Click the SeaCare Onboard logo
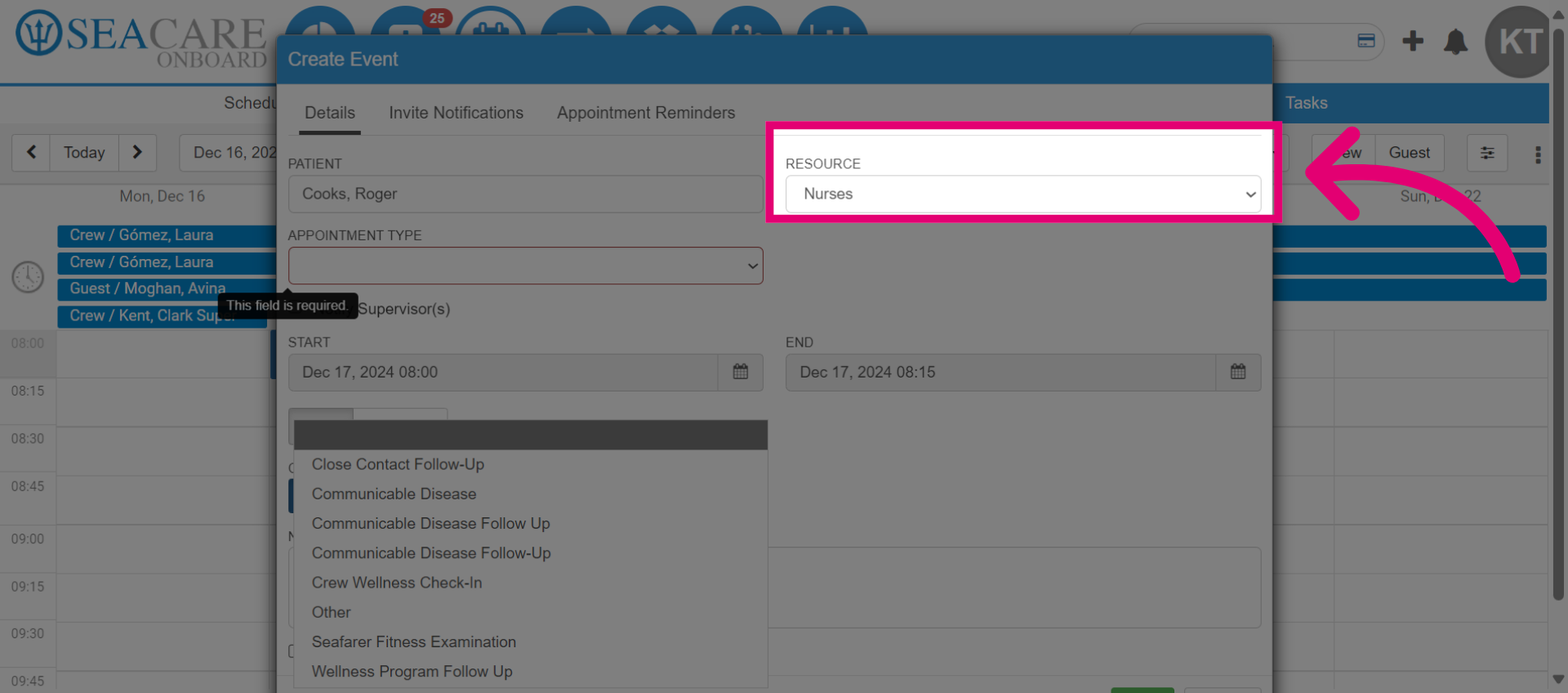This screenshot has width=1568, height=693. pos(140,39)
